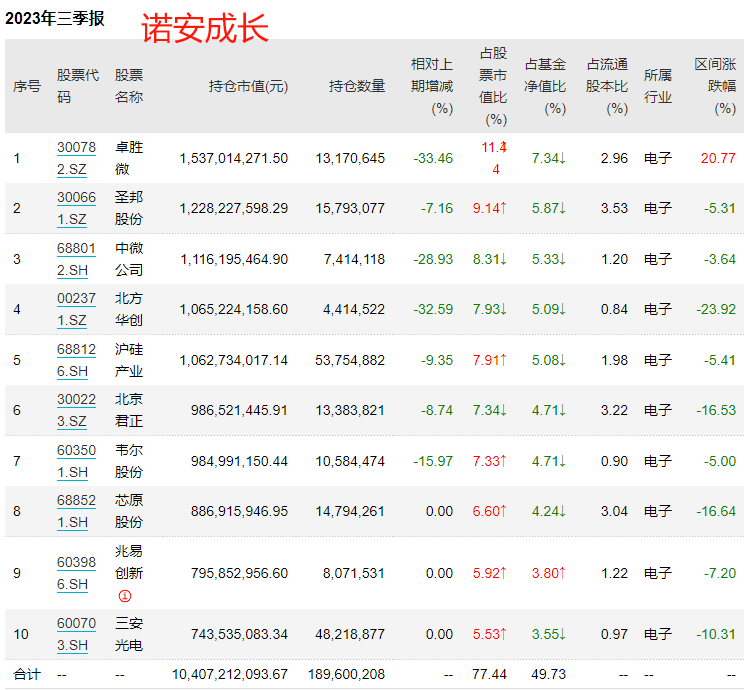Screen dimensions: 744x690
Task: Click the 占基金净值比(%) column header
Action: (545, 86)
